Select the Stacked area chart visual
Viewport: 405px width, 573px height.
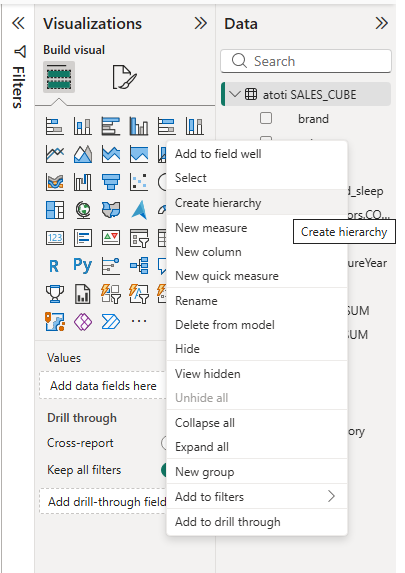click(111, 154)
